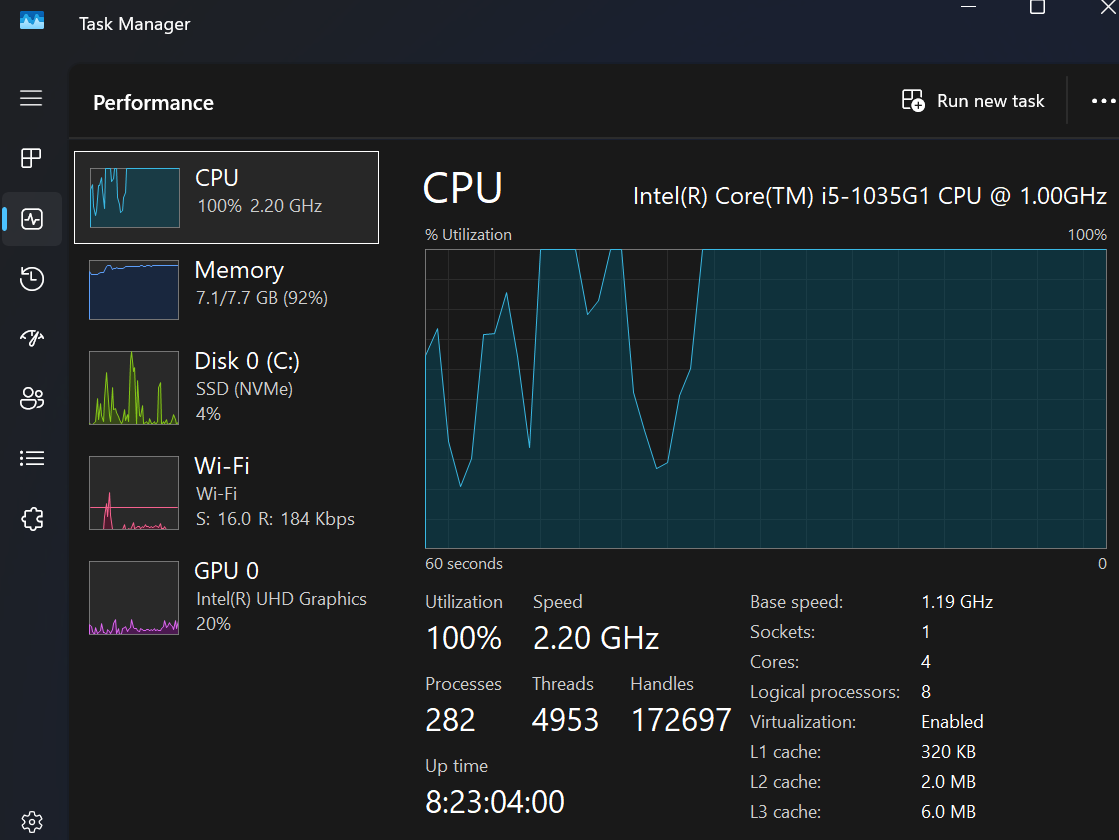Click the Run new task button
This screenshot has width=1119, height=840.
tap(972, 100)
